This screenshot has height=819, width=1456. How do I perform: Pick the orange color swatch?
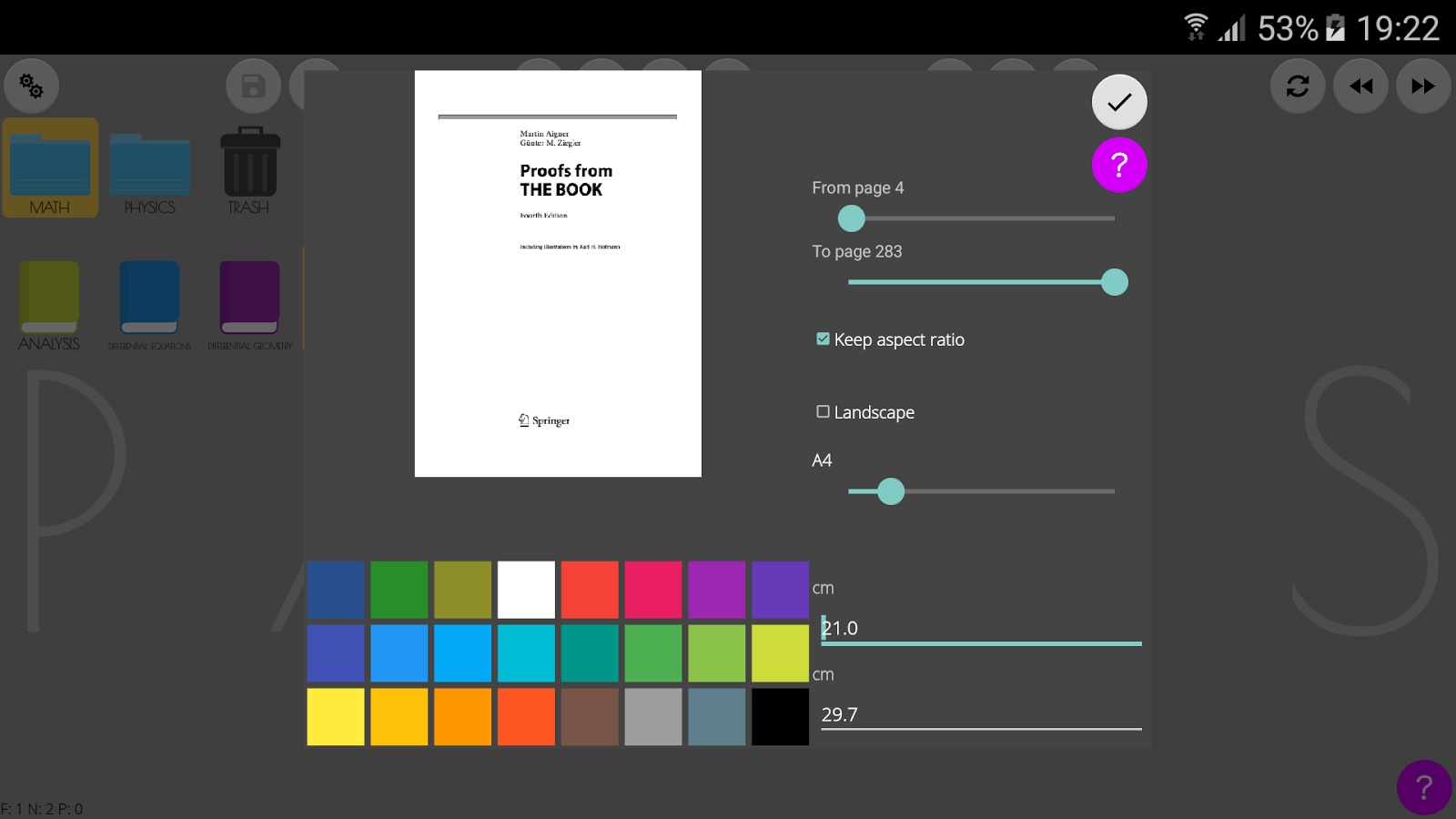tap(463, 717)
